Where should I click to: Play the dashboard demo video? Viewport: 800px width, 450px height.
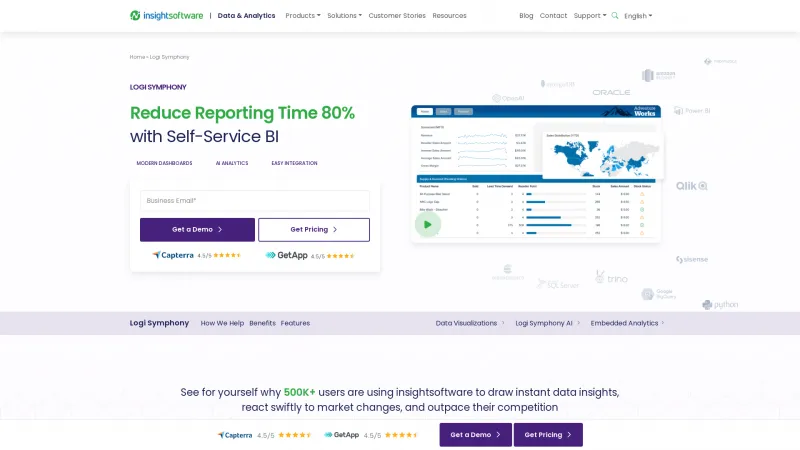coord(428,224)
